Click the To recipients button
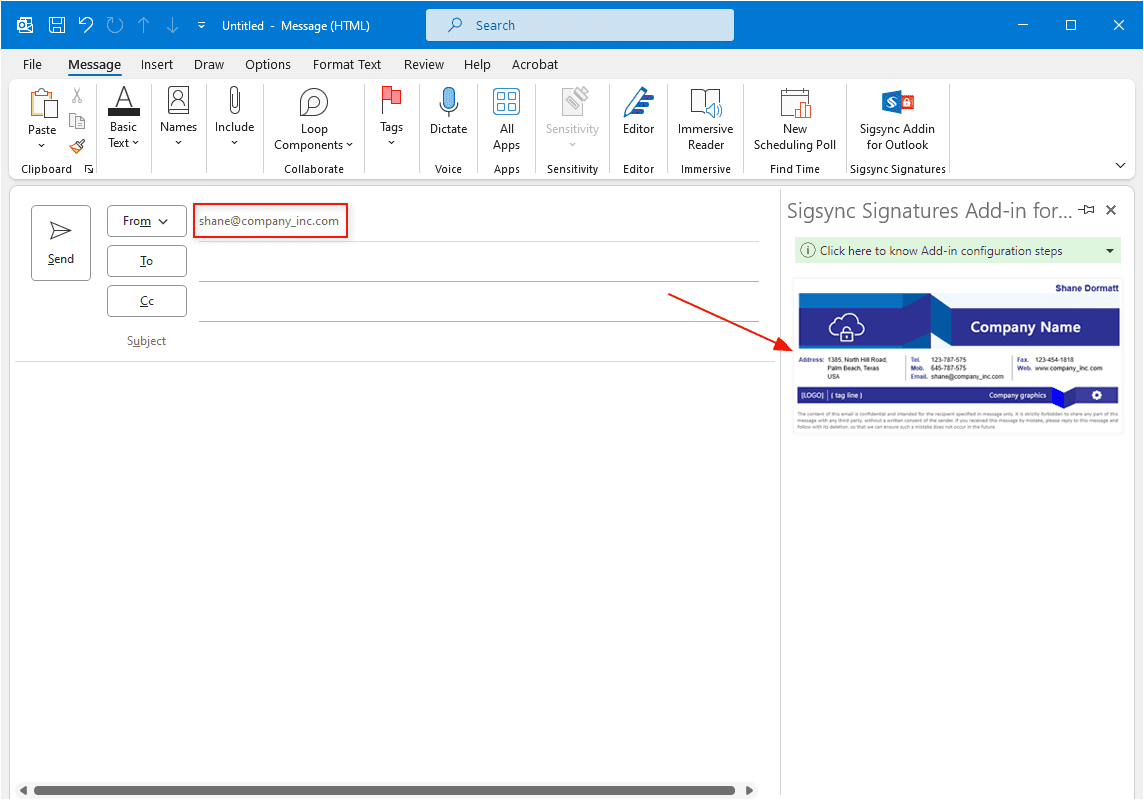Viewport: 1144px width, 800px height. tap(146, 261)
